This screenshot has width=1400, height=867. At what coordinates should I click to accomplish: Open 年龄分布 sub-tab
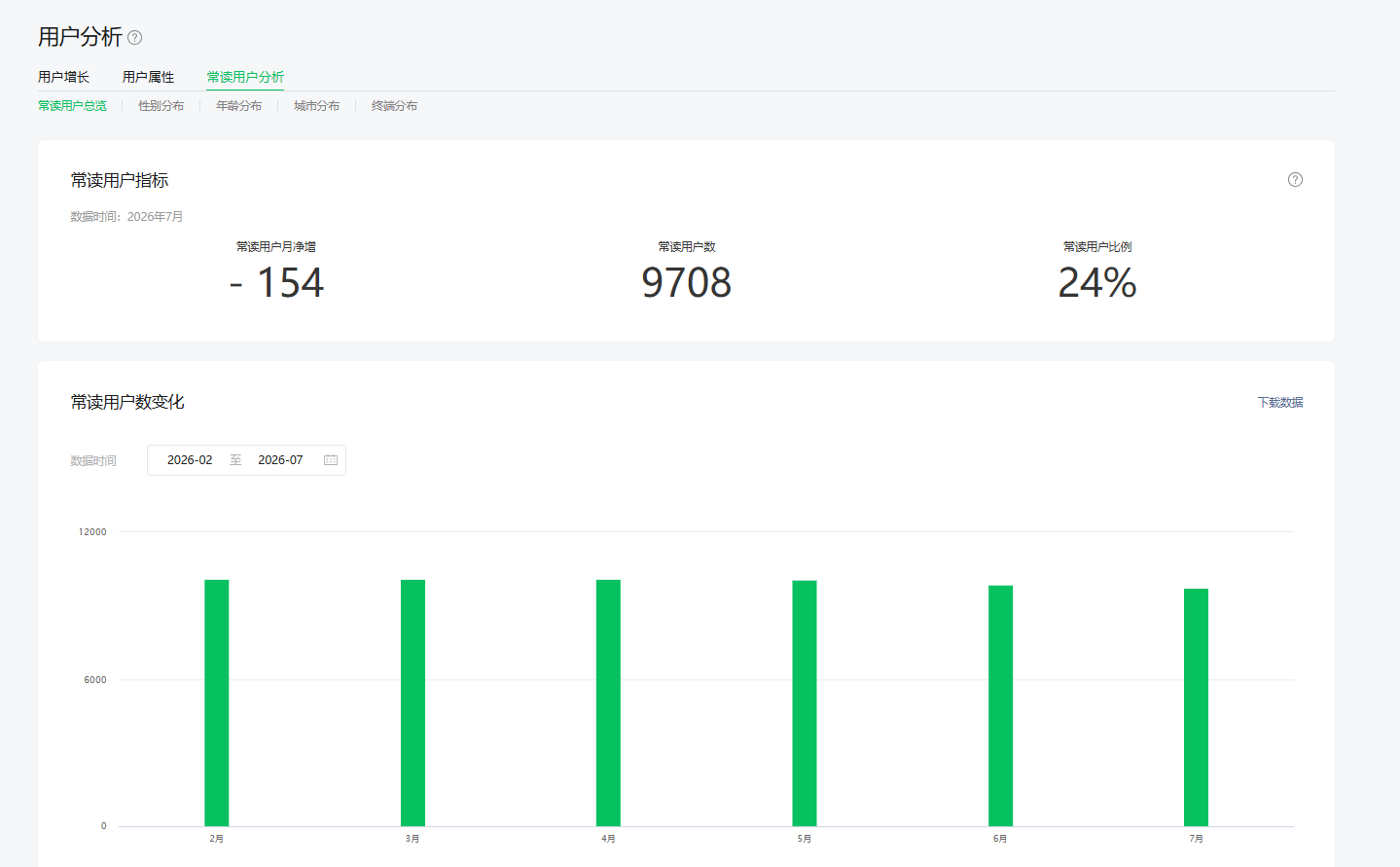[238, 106]
